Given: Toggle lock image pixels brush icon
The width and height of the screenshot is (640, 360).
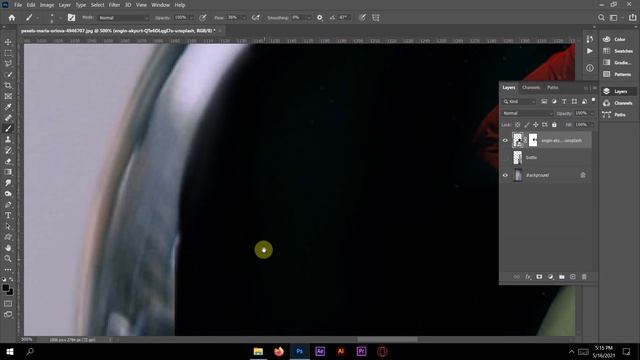Looking at the screenshot, I should 527,124.
